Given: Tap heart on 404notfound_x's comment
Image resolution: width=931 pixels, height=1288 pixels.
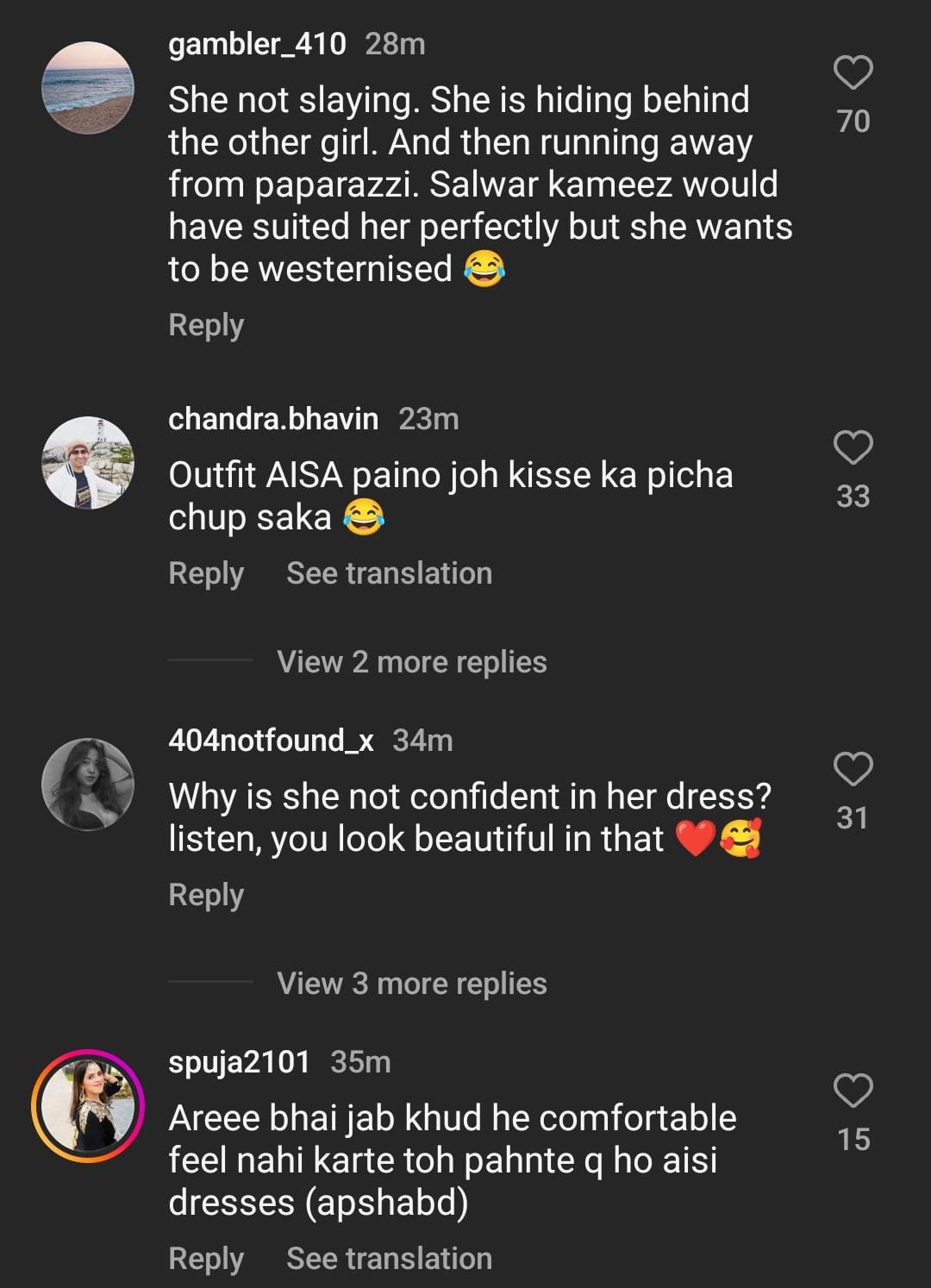Looking at the screenshot, I should click(x=853, y=769).
